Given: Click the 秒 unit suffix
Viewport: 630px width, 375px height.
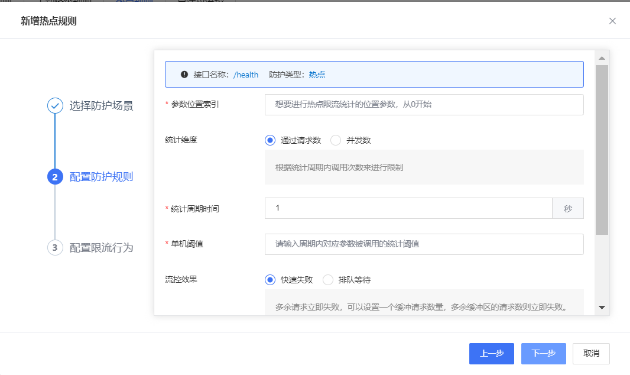Looking at the screenshot, I should (x=568, y=208).
